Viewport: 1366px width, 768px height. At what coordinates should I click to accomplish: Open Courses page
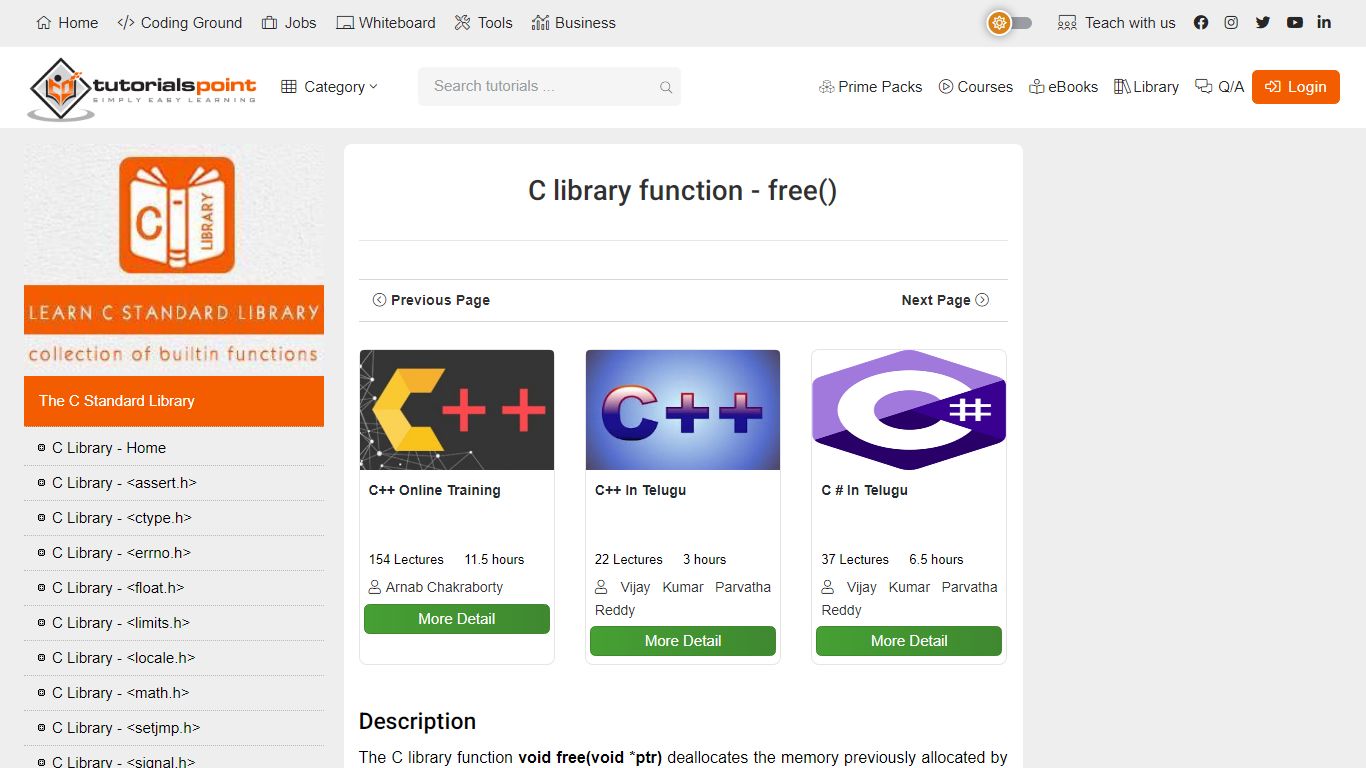pyautogui.click(x=975, y=87)
